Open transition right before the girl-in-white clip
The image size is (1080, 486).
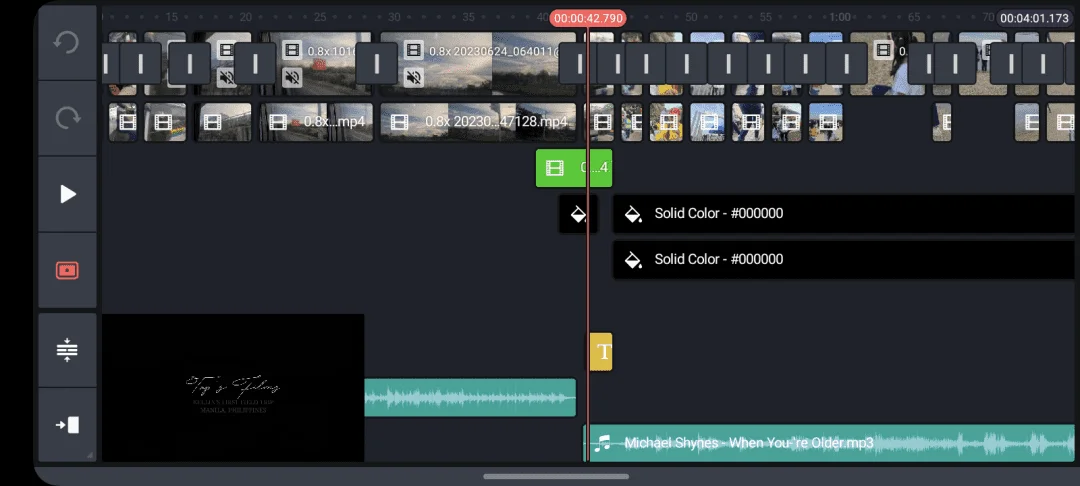[x=846, y=63]
